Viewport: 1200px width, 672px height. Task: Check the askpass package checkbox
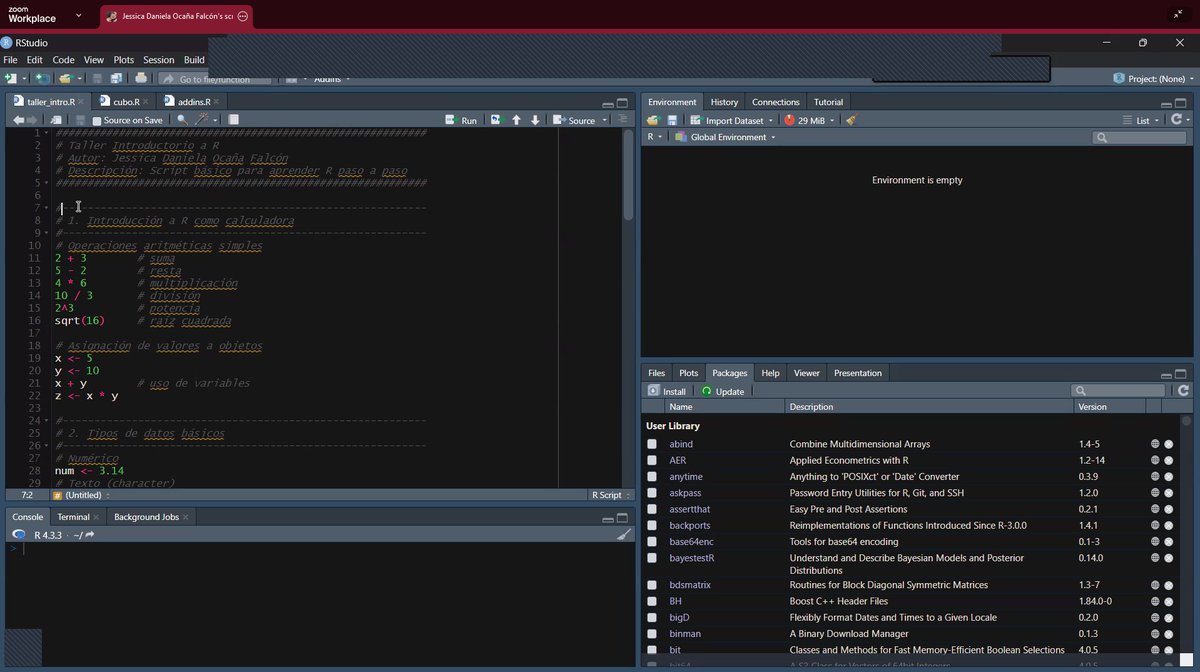coord(652,493)
